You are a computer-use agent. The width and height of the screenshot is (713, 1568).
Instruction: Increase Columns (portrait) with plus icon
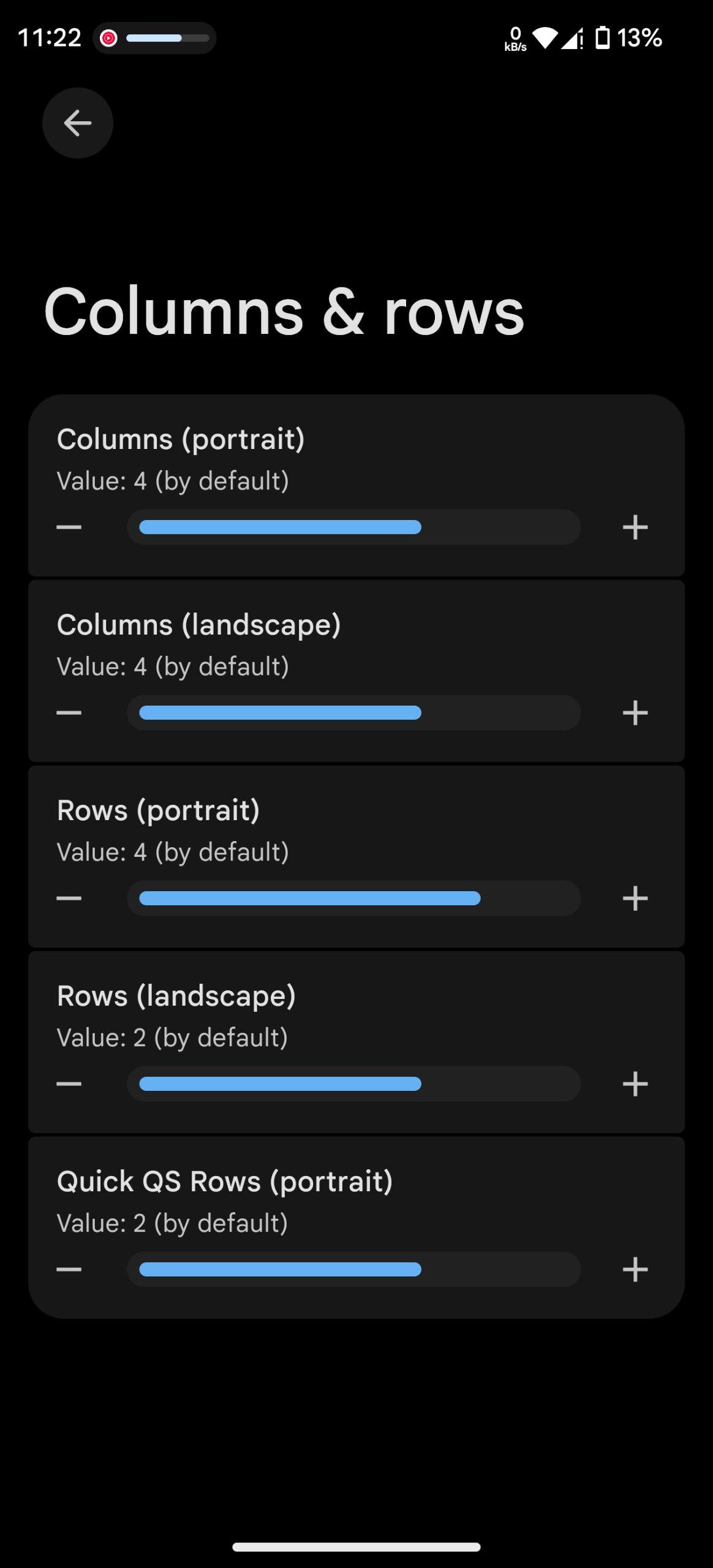coord(635,527)
